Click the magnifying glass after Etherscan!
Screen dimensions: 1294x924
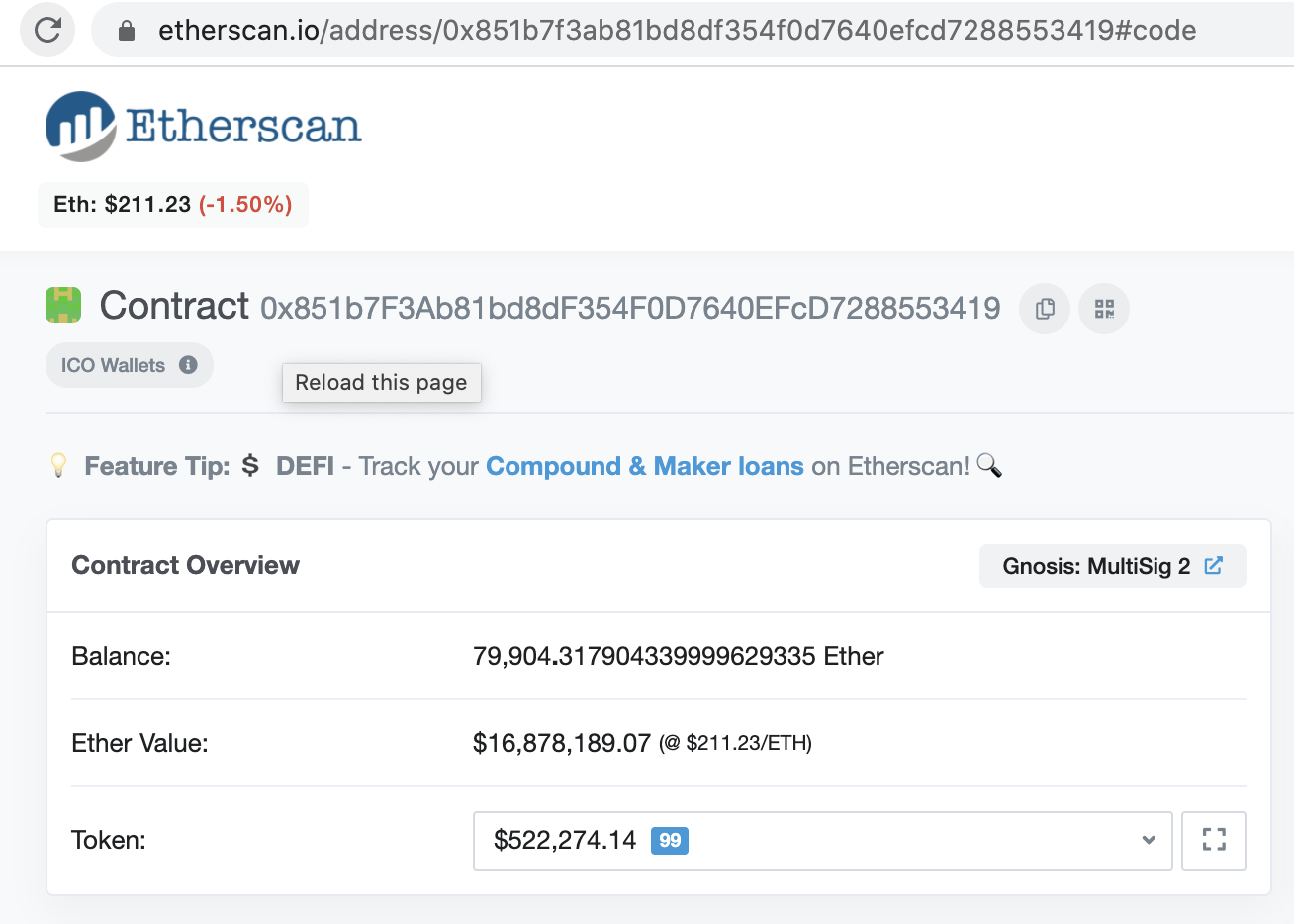989,465
